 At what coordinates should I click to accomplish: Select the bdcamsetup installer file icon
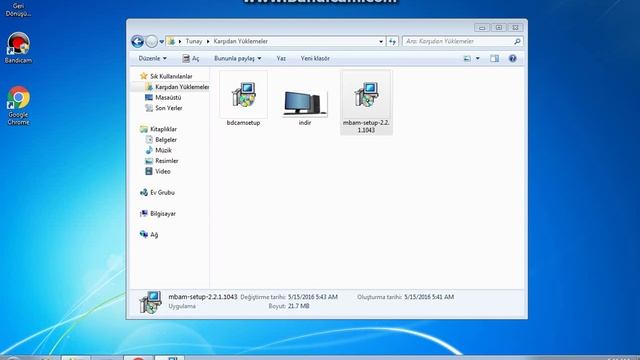(244, 94)
